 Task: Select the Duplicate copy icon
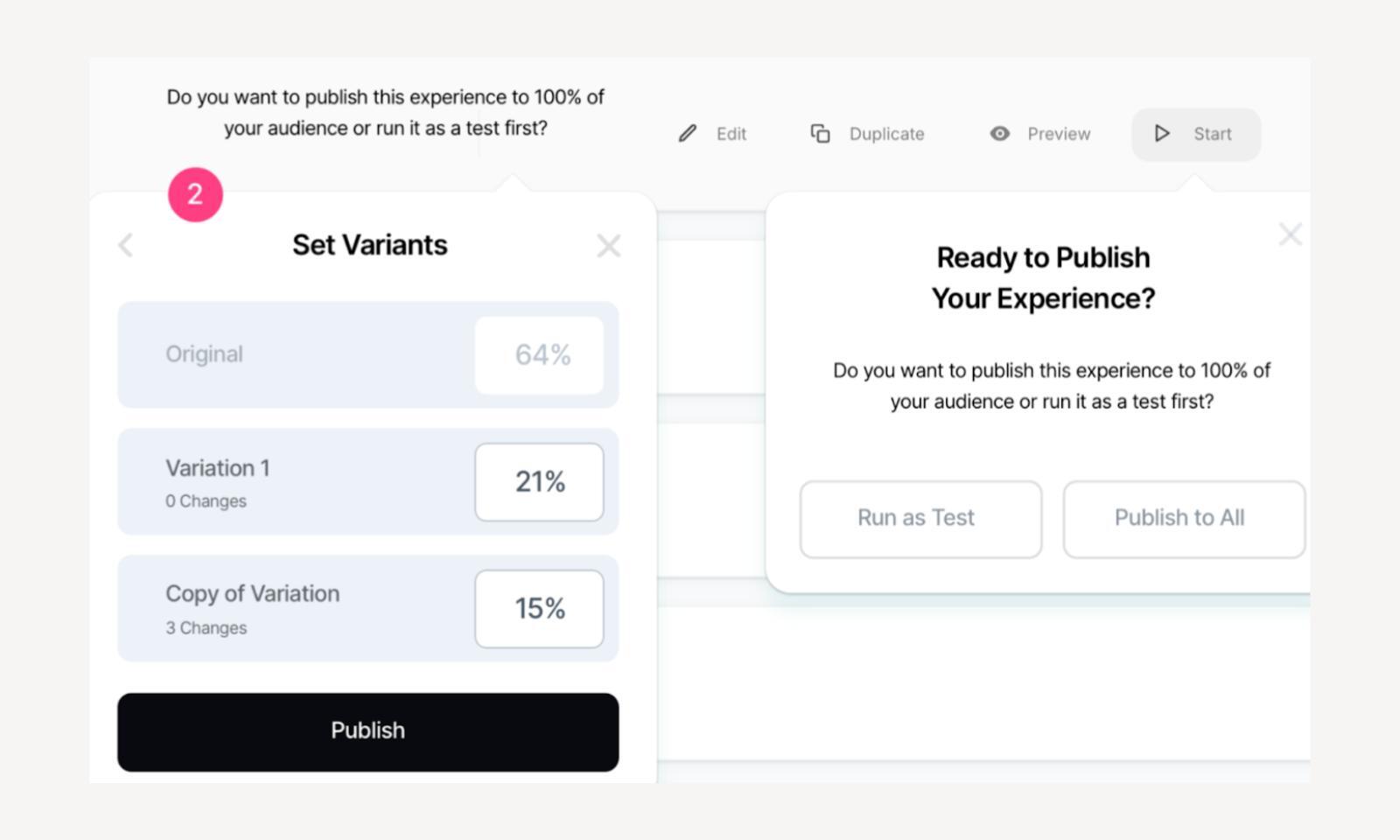point(821,134)
